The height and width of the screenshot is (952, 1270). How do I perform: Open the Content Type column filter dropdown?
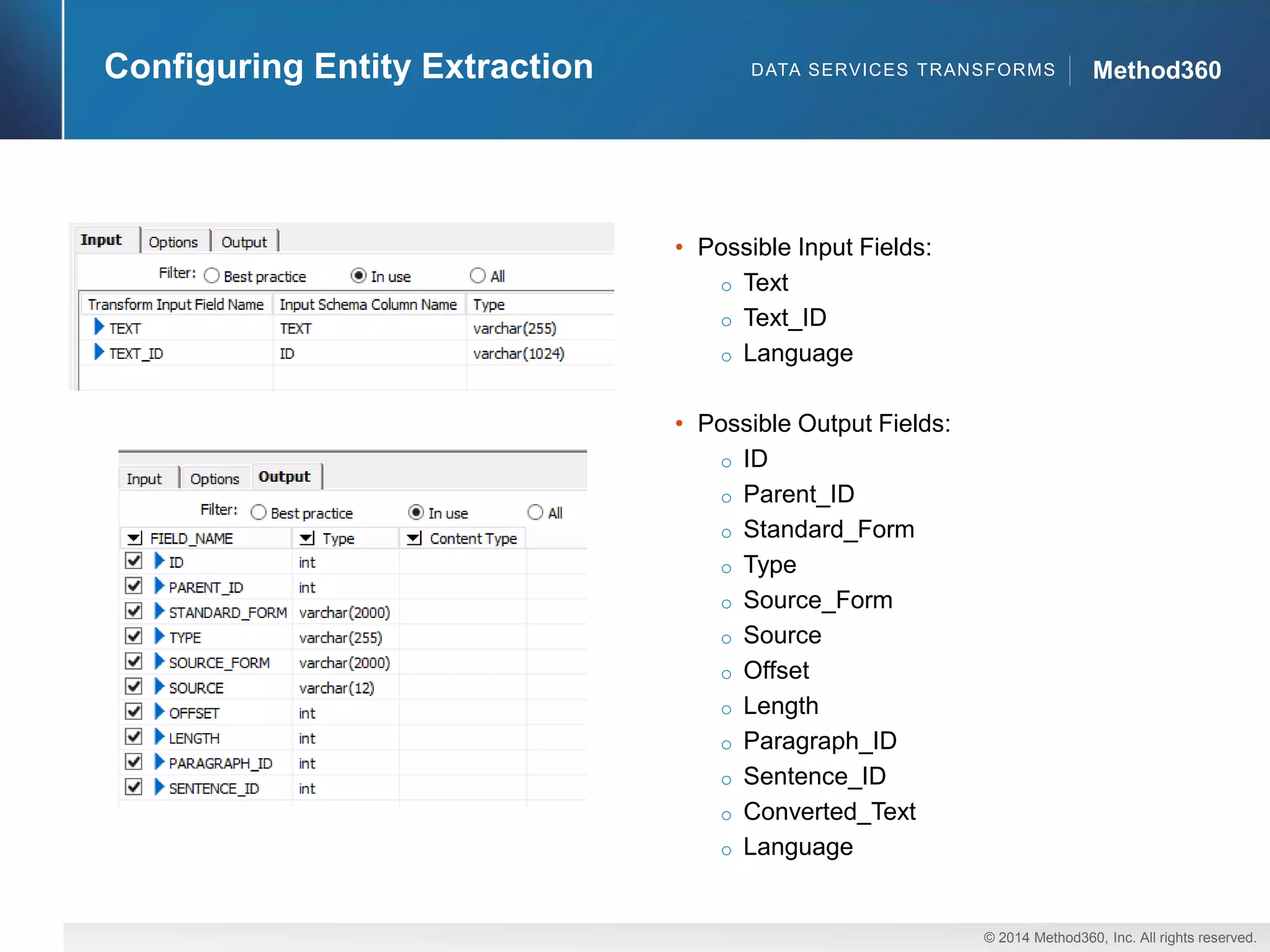[414, 538]
